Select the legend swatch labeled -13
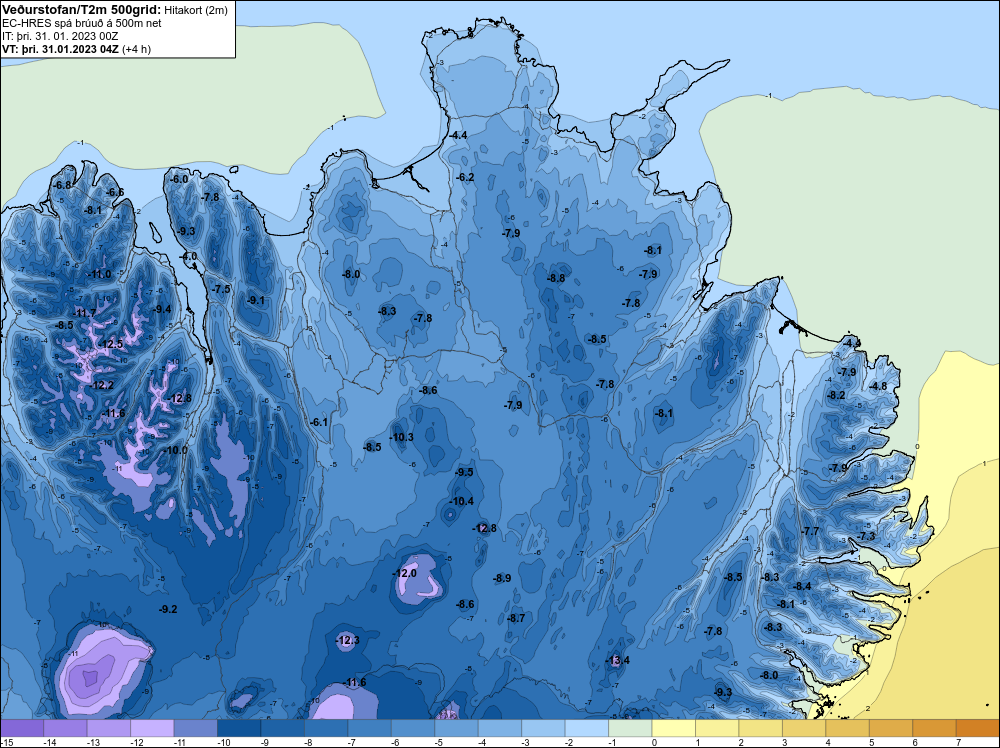The height and width of the screenshot is (748, 1000). tap(108, 728)
